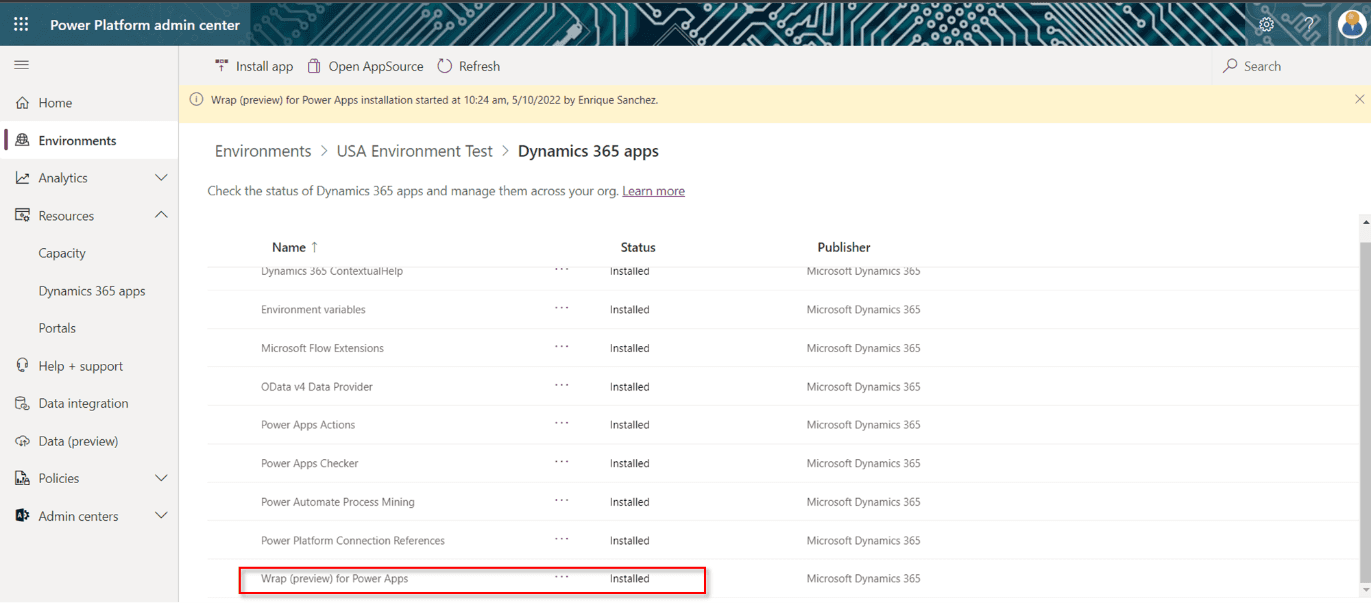Select the Power Apps Actions row name
Image resolution: width=1371 pixels, height=603 pixels.
tap(308, 425)
